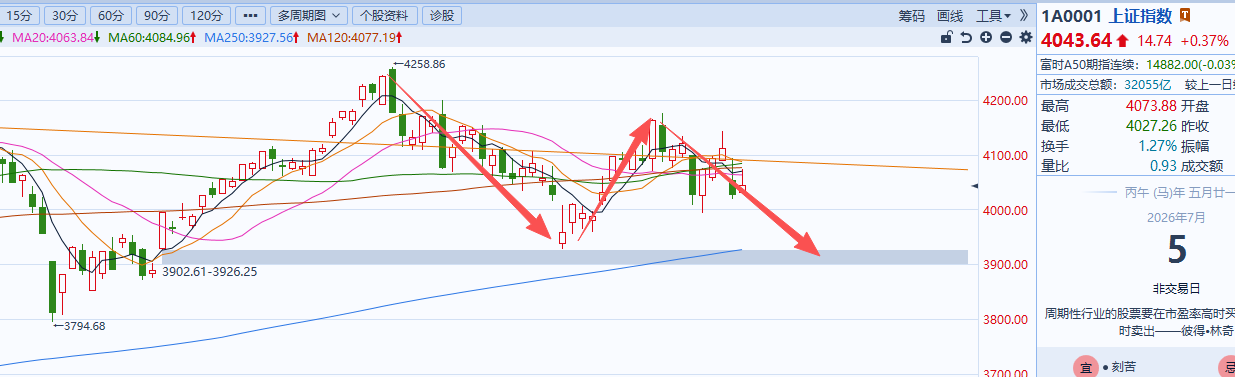Open chart settings gear icon
Viewport: 1235px width, 377px height.
(x=1025, y=37)
